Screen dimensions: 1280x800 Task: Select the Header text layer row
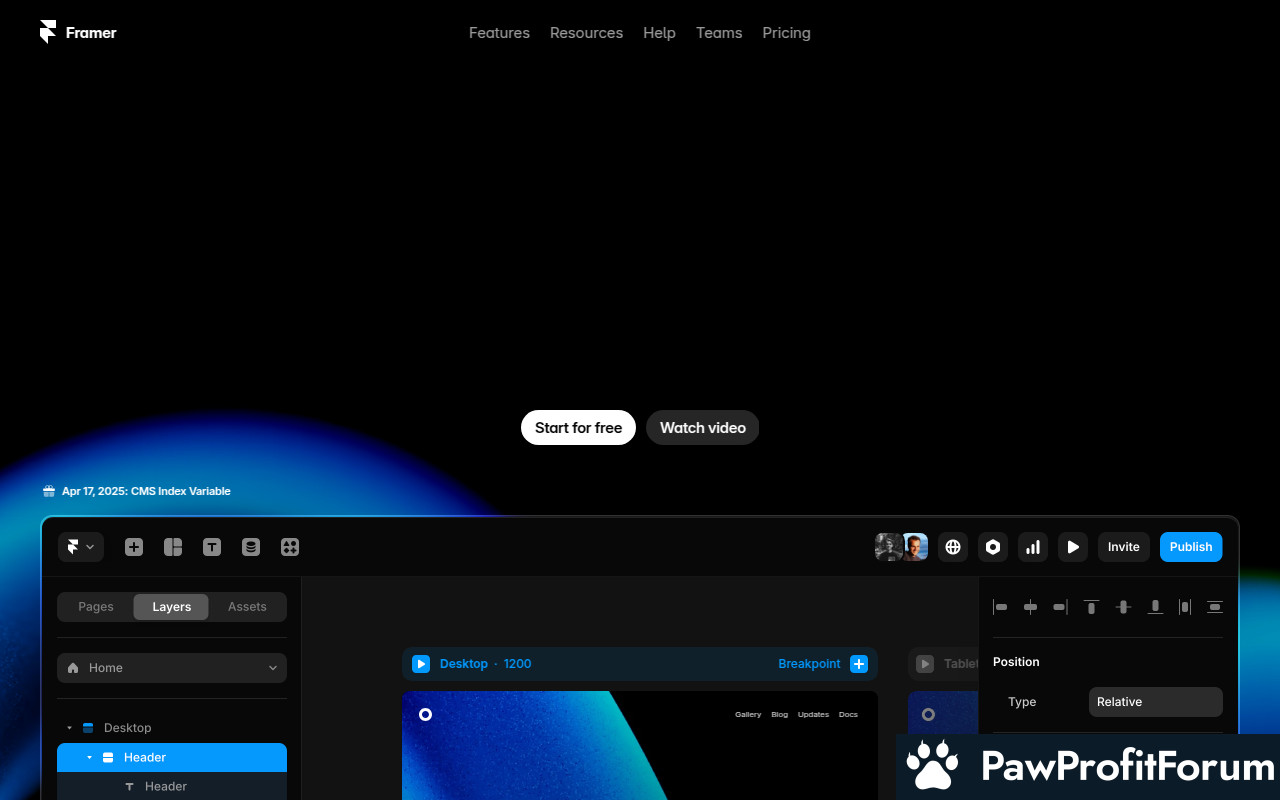tap(172, 787)
